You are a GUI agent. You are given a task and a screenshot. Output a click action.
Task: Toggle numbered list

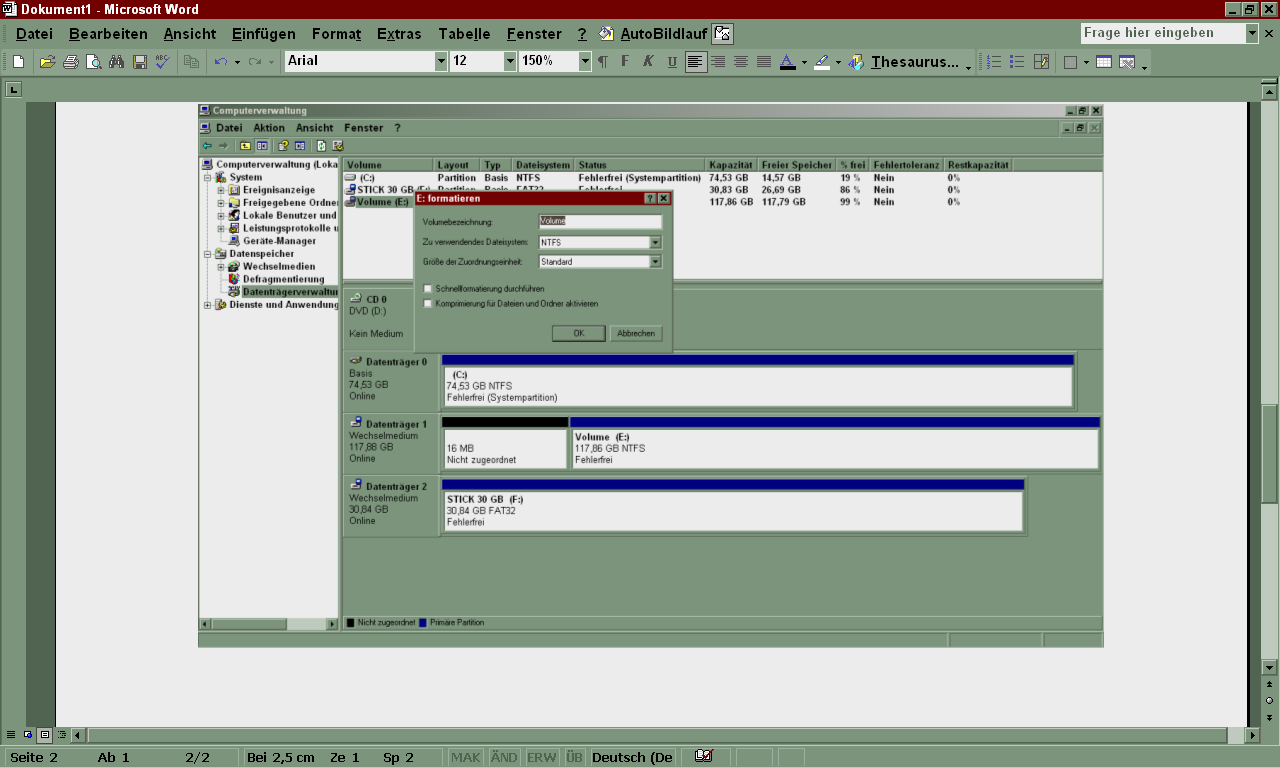tap(994, 62)
